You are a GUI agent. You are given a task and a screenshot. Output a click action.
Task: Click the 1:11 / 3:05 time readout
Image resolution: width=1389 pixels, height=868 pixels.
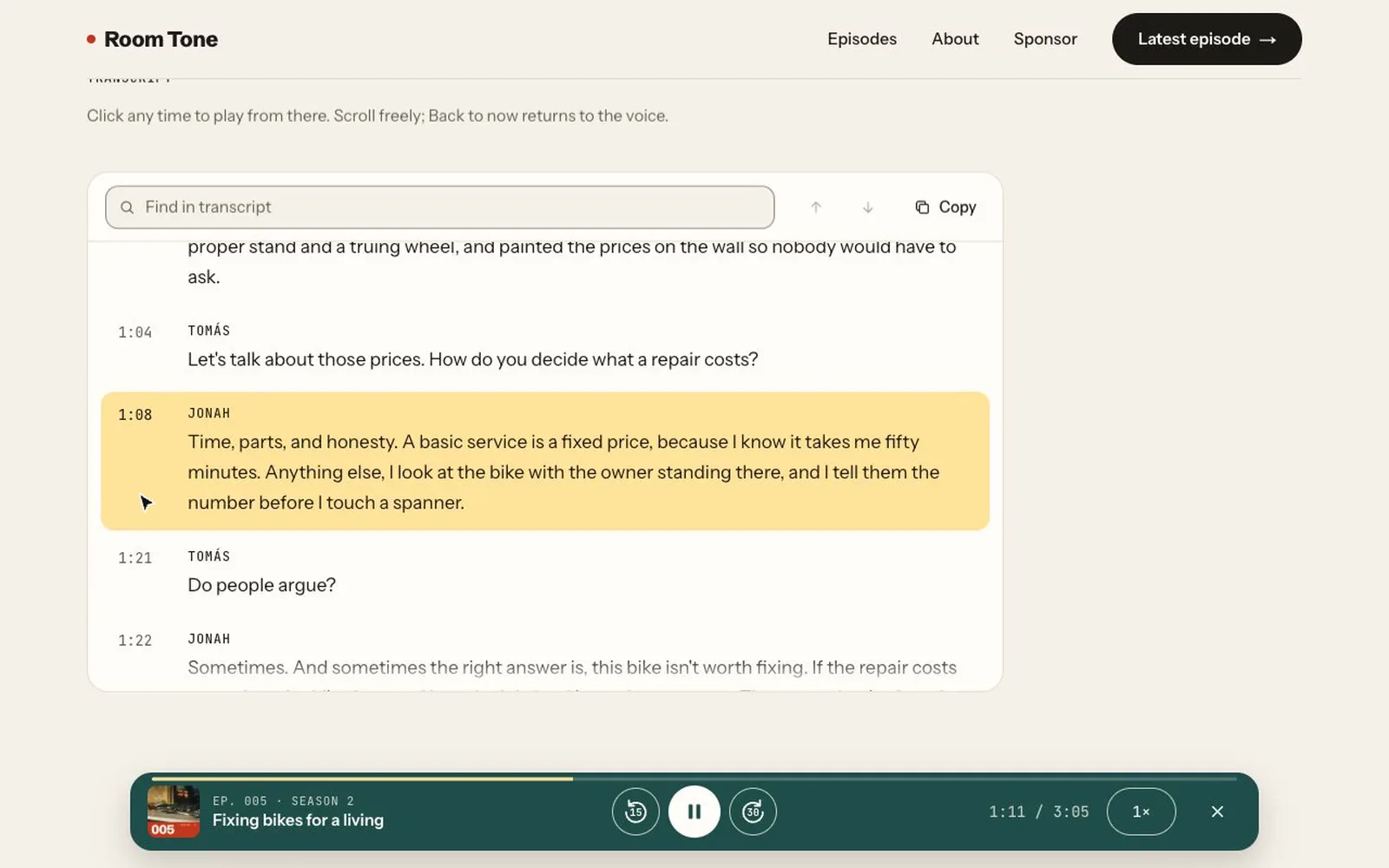[1039, 812]
